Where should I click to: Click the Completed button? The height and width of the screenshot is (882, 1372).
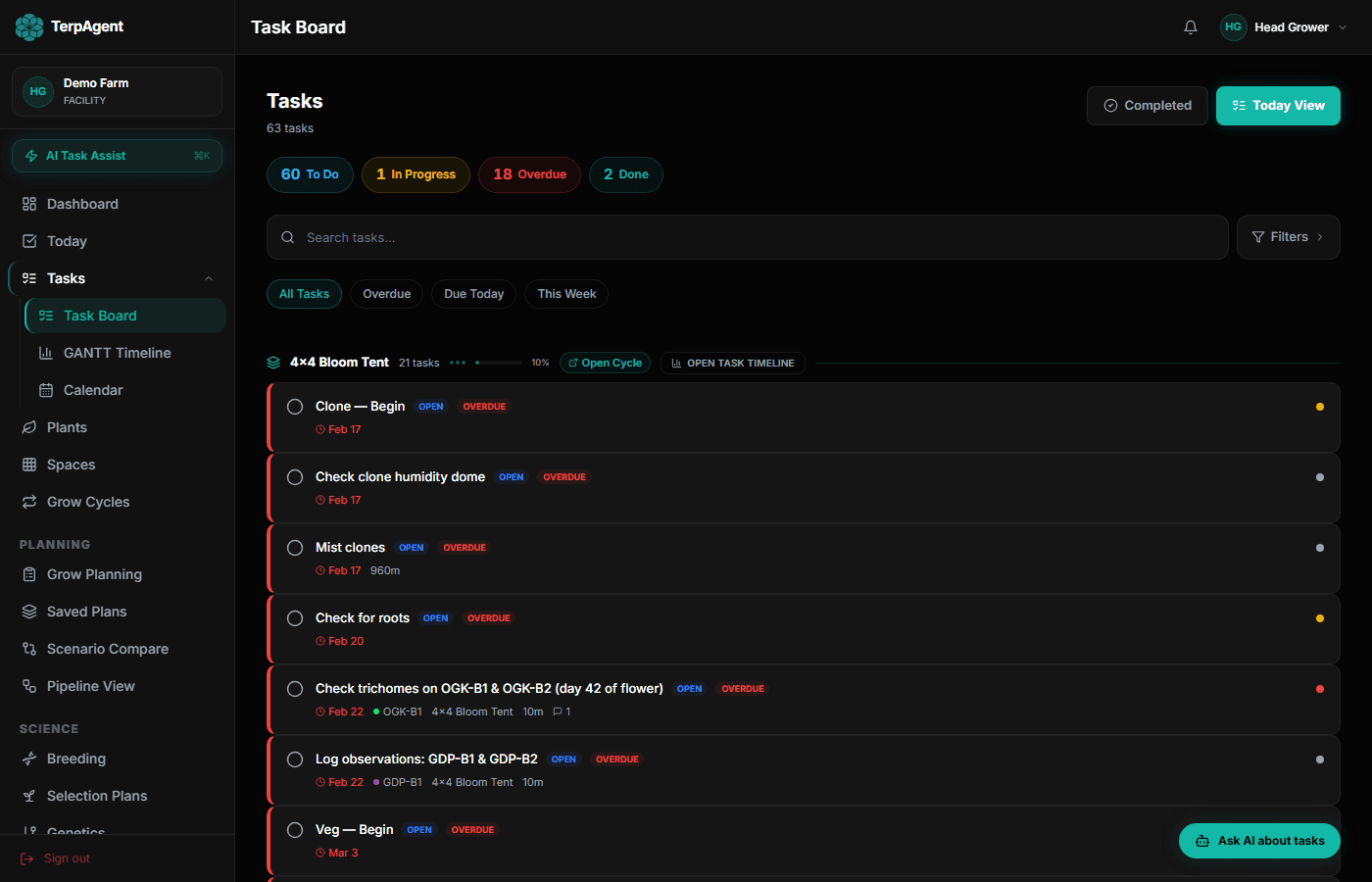pos(1147,105)
